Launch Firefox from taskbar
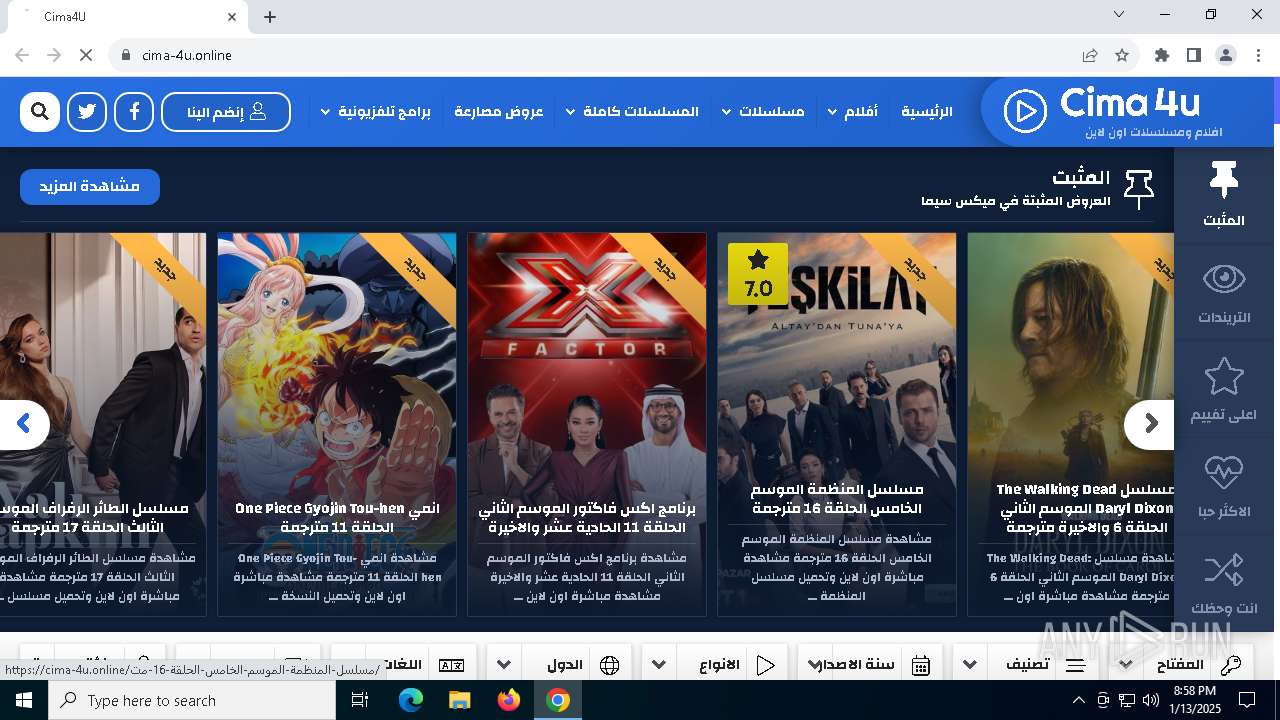 point(509,700)
